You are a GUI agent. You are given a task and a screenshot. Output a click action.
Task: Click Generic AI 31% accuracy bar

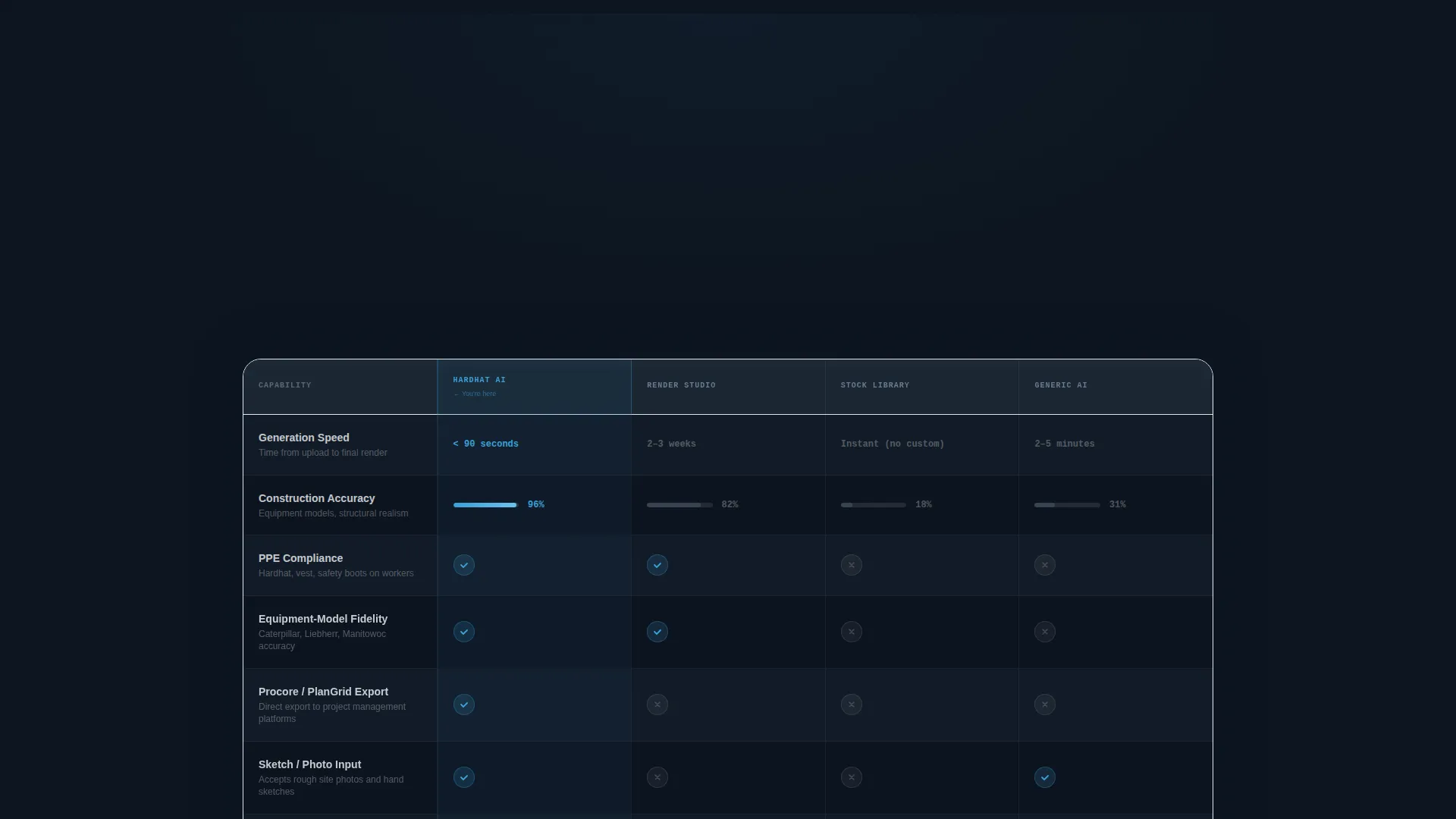[x=1066, y=505]
